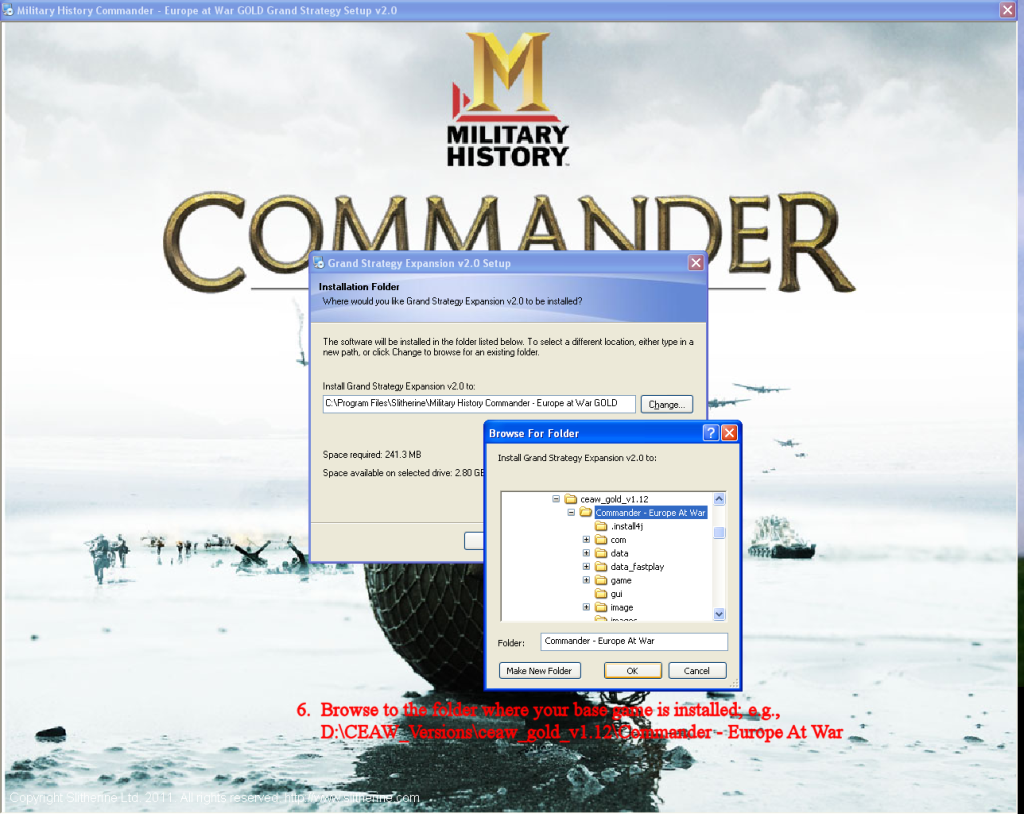Expand the com folder node

tap(586, 540)
